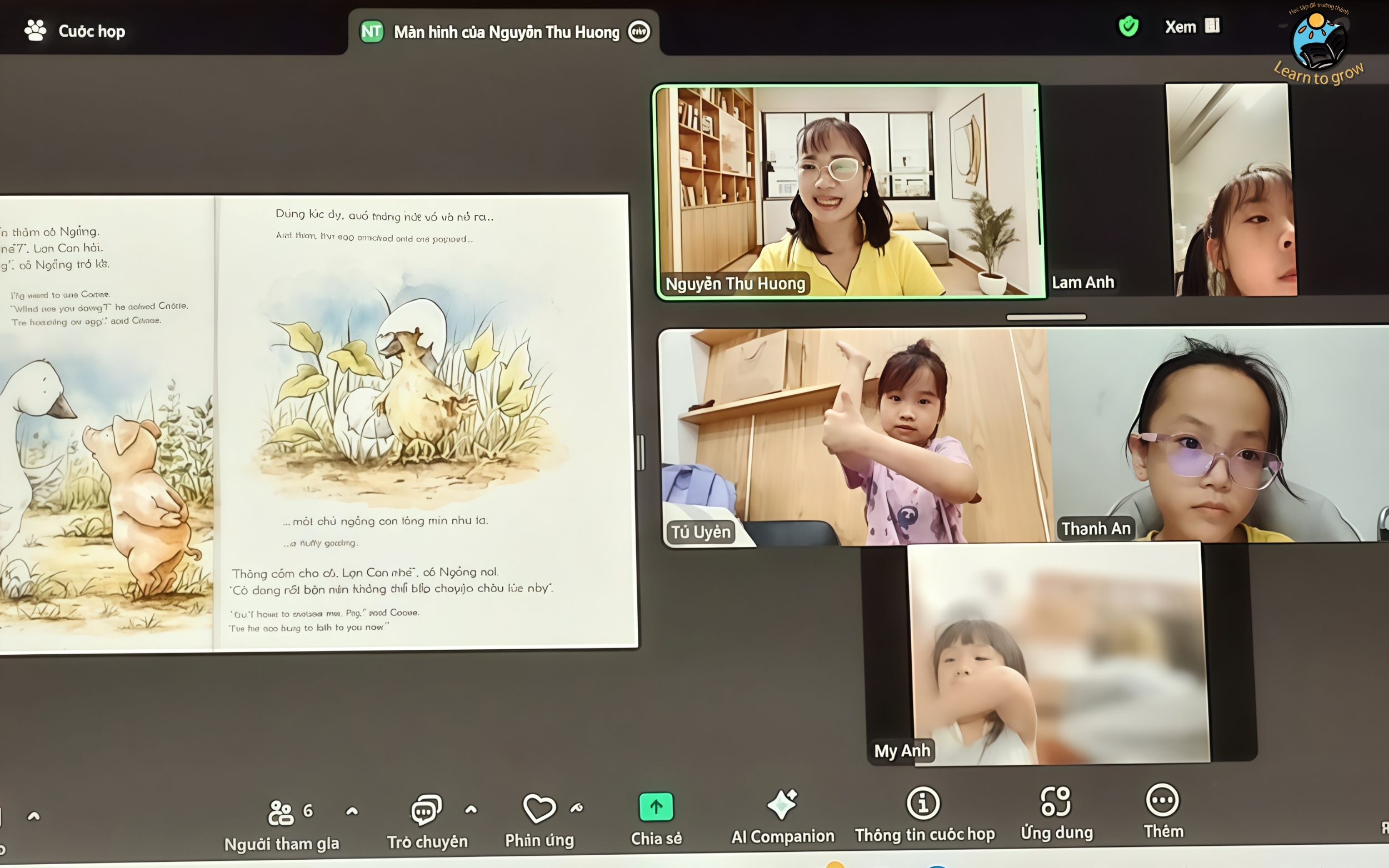Open the Trò chuyện chat panel
This screenshot has height=868, width=1389.
point(427,822)
